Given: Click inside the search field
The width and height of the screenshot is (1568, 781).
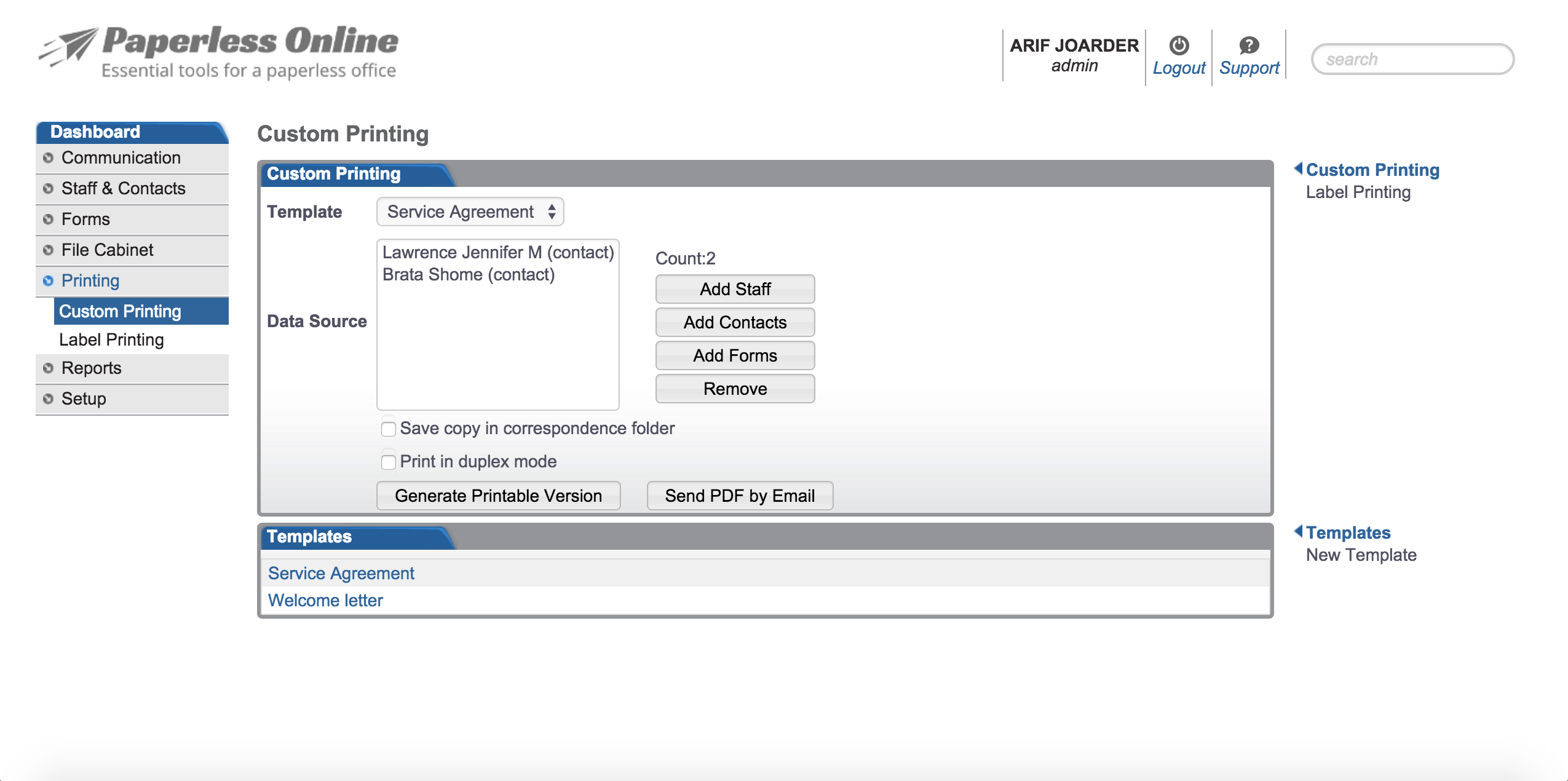Looking at the screenshot, I should [1412, 60].
